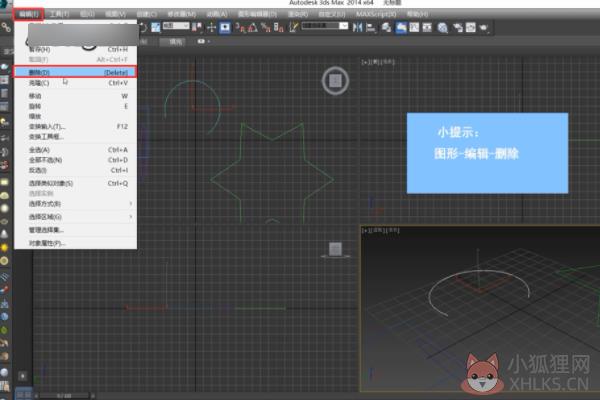Open the 编辑(E) Edit menu
The image size is (600, 400).
tap(29, 14)
